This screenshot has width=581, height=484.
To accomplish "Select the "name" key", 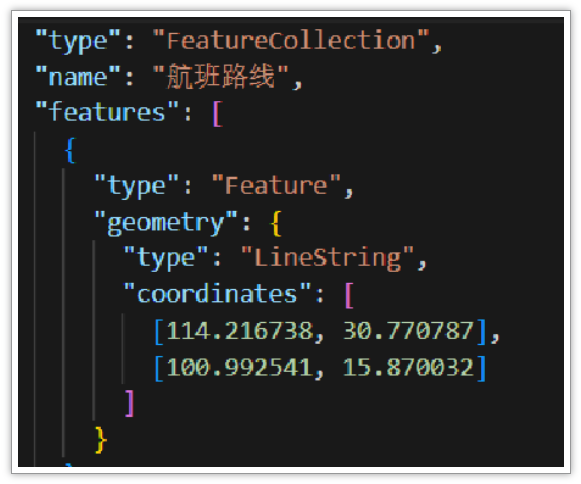I will click(78, 77).
